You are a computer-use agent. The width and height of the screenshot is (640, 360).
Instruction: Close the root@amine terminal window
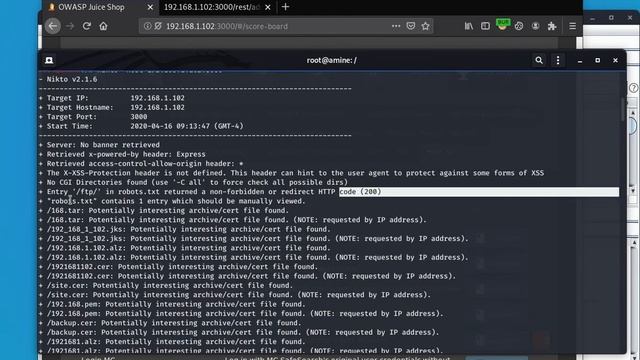(x=616, y=60)
